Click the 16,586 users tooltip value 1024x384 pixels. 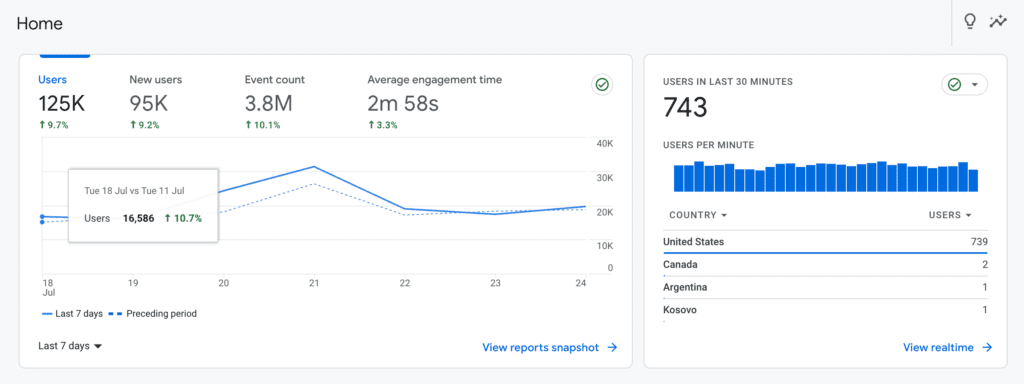coord(138,219)
